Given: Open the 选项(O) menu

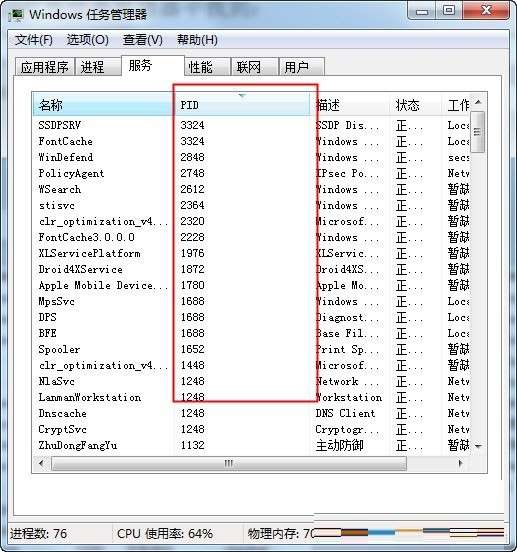Looking at the screenshot, I should 88,40.
